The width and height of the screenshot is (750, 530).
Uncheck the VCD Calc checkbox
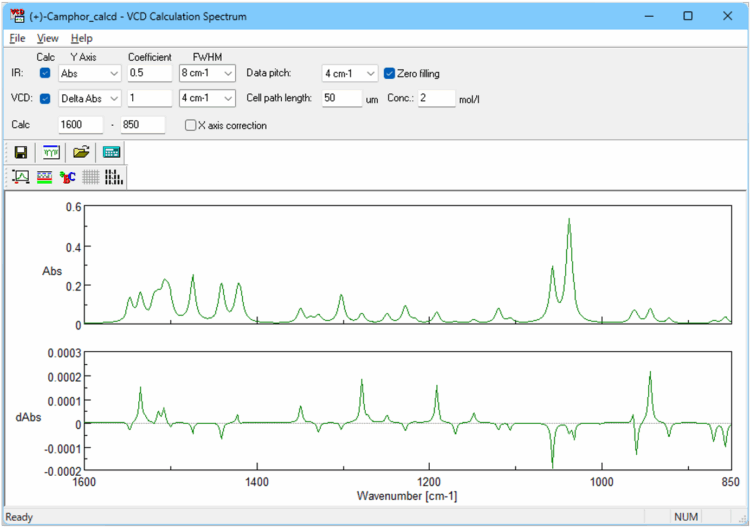point(45,98)
